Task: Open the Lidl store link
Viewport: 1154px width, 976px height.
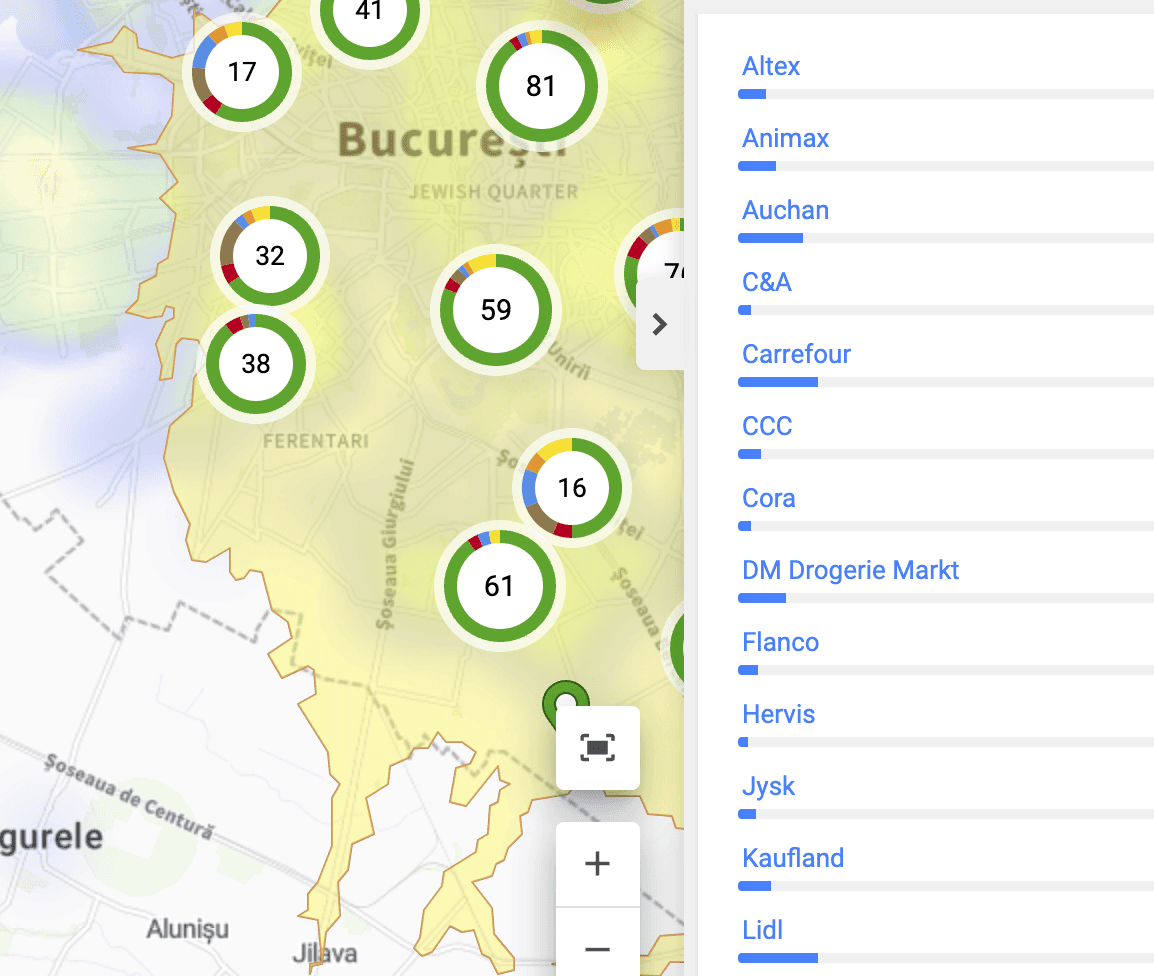Action: point(762,930)
